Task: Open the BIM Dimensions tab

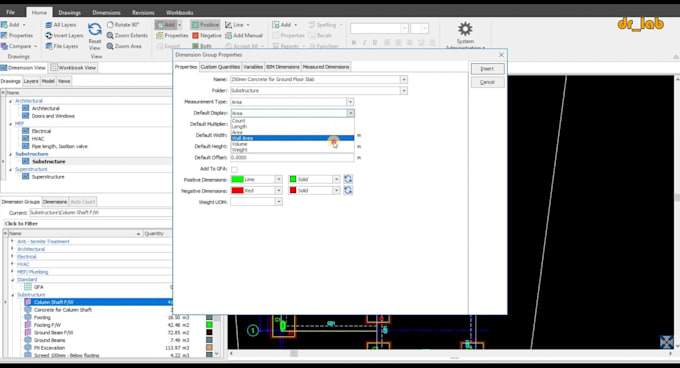Action: [x=283, y=67]
